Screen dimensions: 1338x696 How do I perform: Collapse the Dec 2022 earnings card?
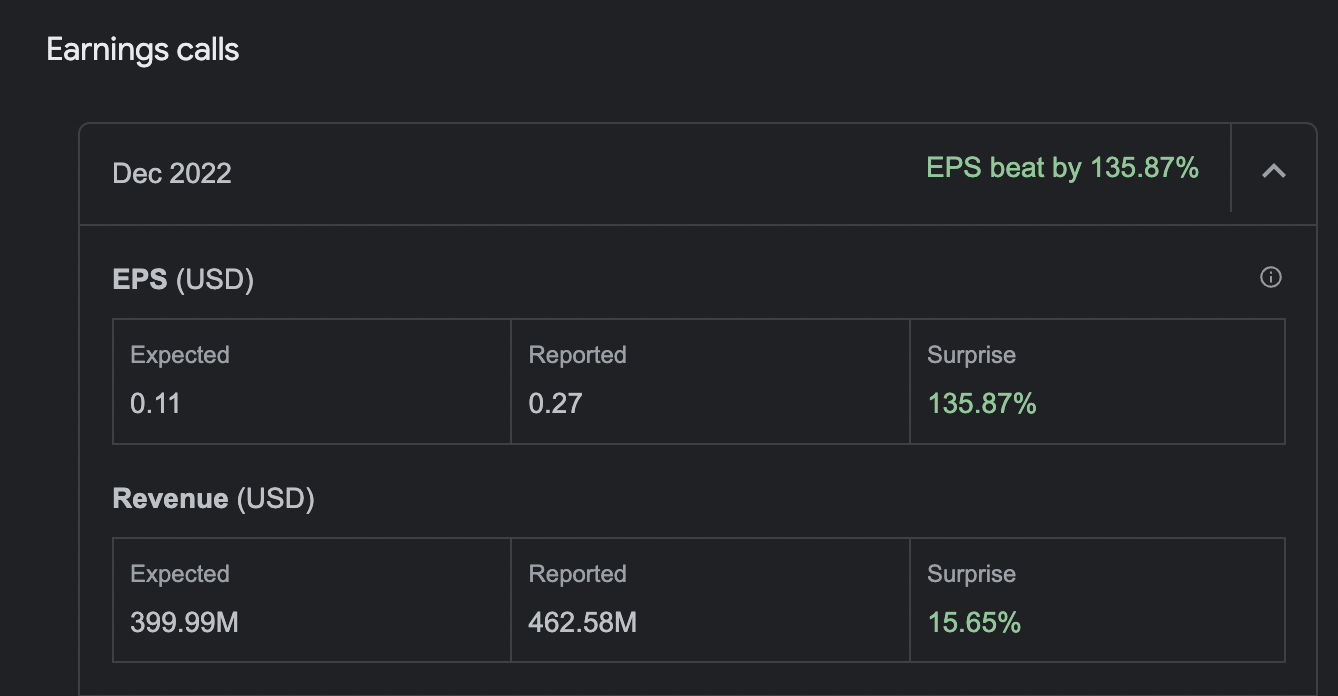tap(1273, 171)
